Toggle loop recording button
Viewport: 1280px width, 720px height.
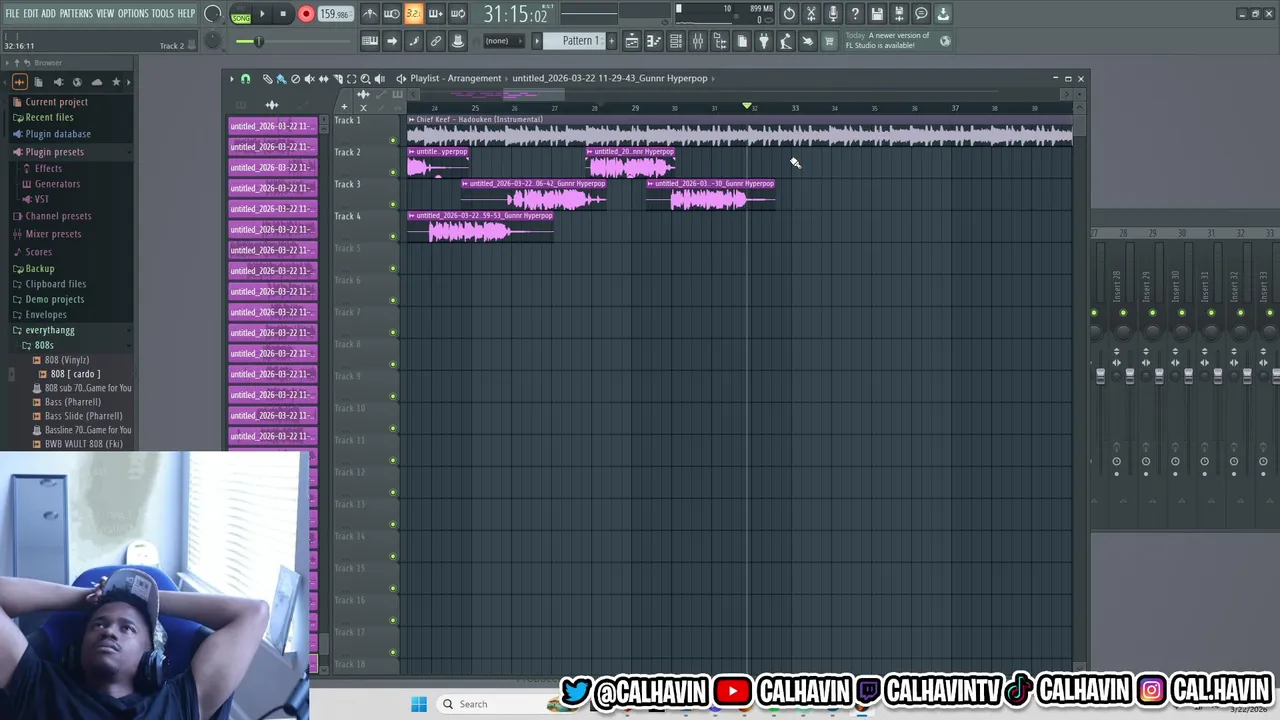point(458,14)
